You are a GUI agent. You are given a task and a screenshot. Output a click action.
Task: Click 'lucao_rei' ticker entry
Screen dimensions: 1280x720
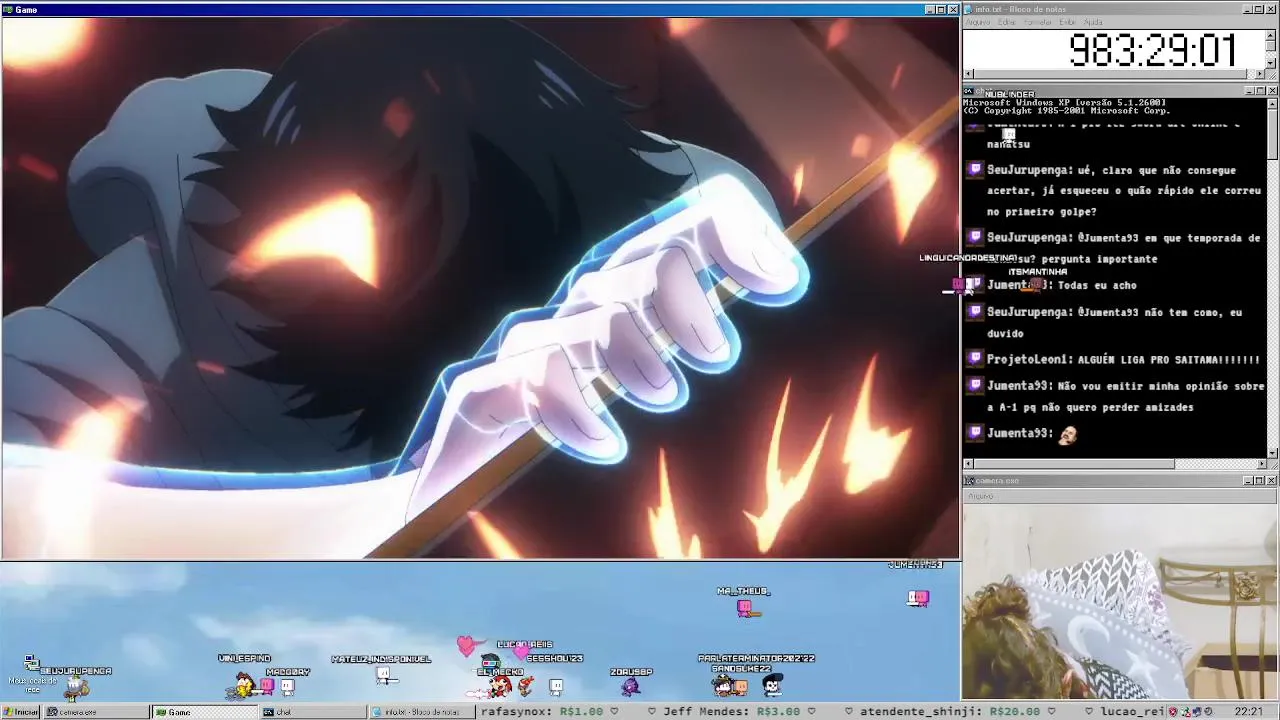click(1133, 712)
